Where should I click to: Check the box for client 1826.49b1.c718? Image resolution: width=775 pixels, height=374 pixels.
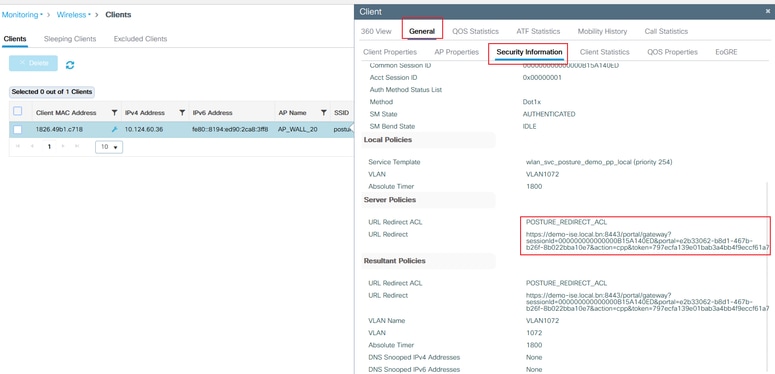(x=18, y=129)
